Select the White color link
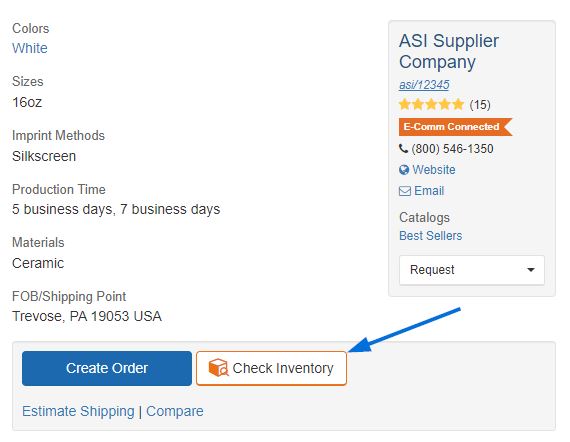Viewport: 570px width, 442px height. click(30, 48)
